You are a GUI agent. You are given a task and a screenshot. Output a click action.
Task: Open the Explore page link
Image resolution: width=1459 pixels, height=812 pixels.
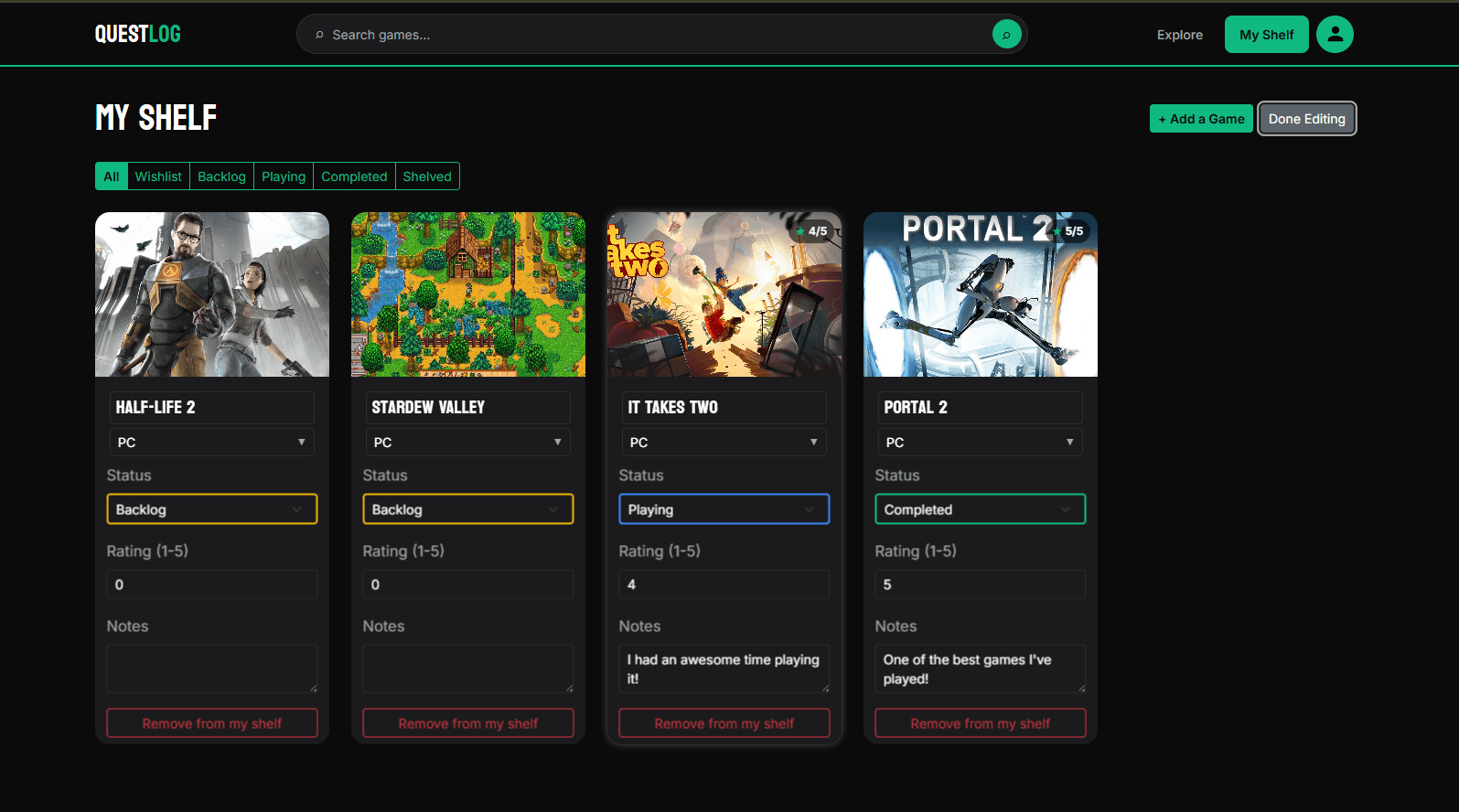1179,35
